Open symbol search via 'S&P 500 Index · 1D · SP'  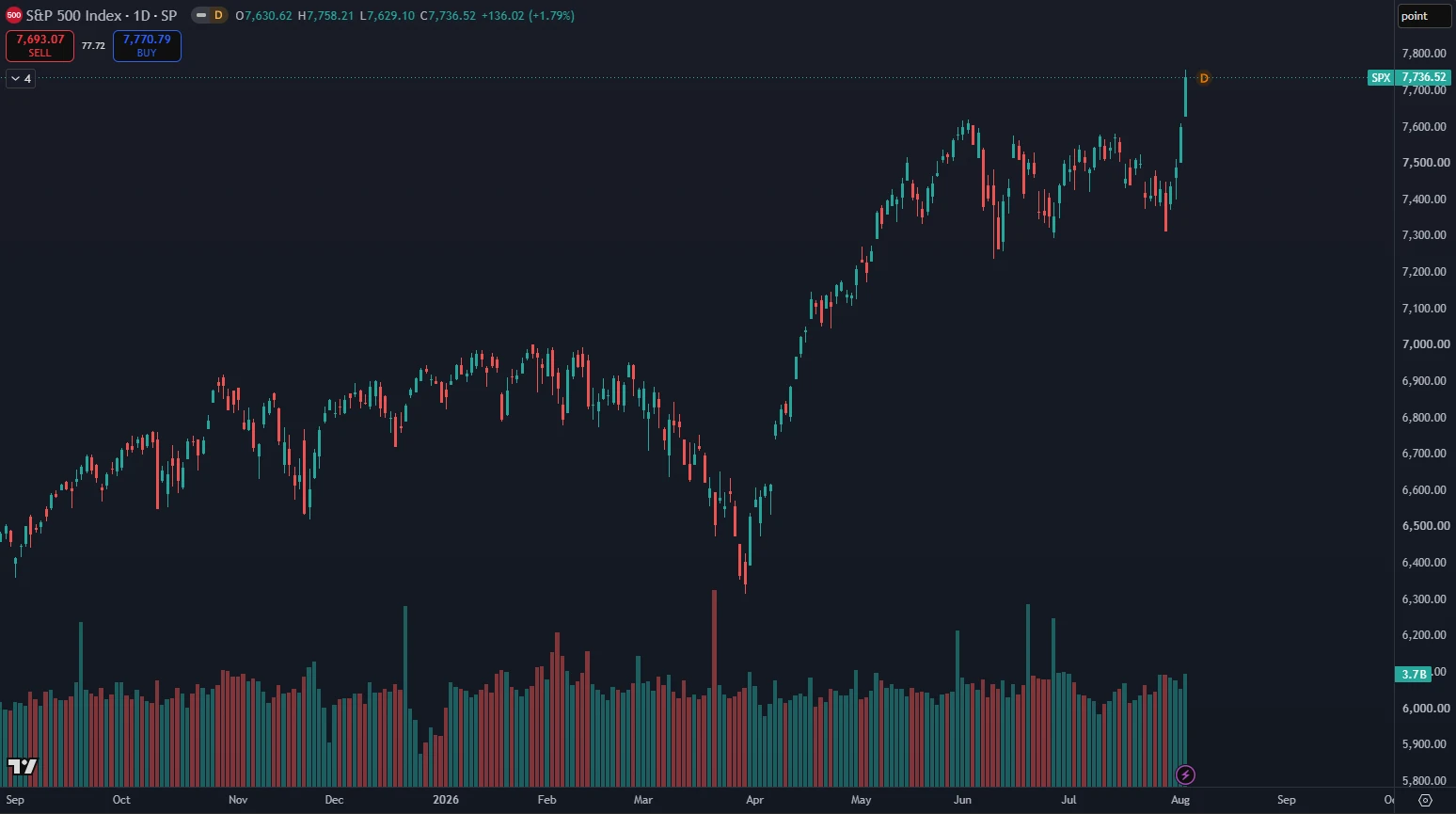(x=102, y=15)
